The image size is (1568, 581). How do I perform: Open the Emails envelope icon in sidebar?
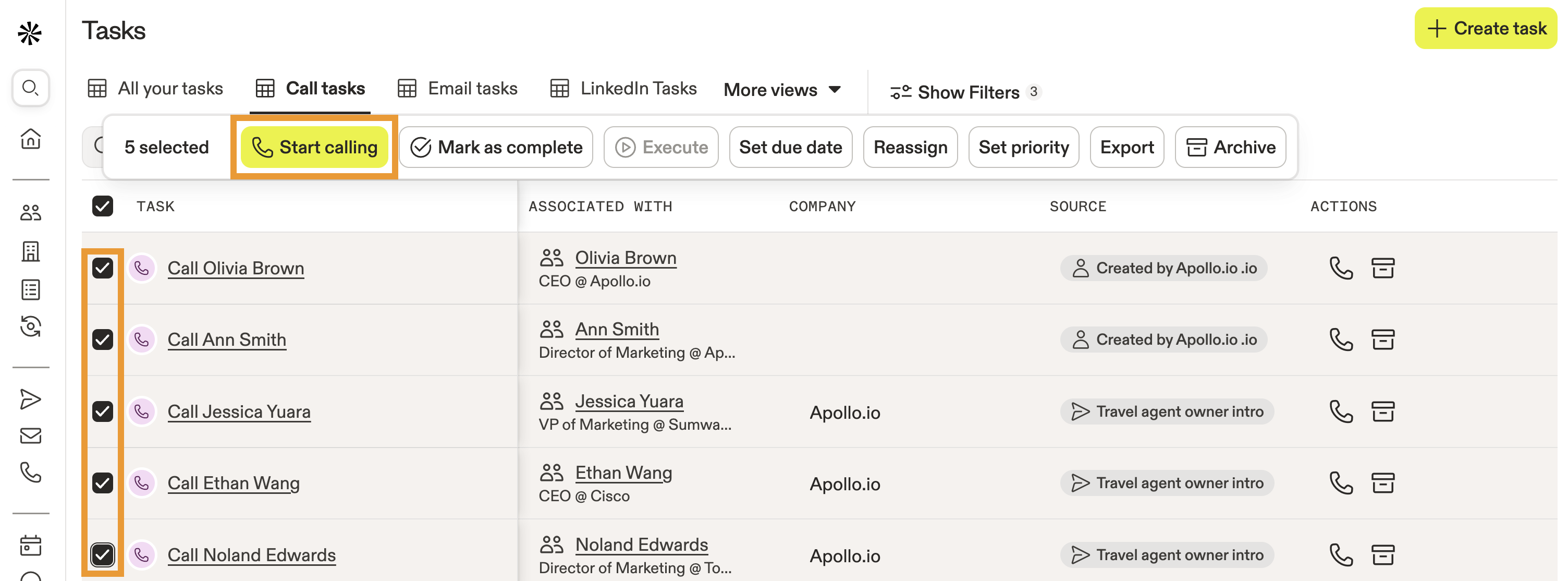pyautogui.click(x=30, y=436)
